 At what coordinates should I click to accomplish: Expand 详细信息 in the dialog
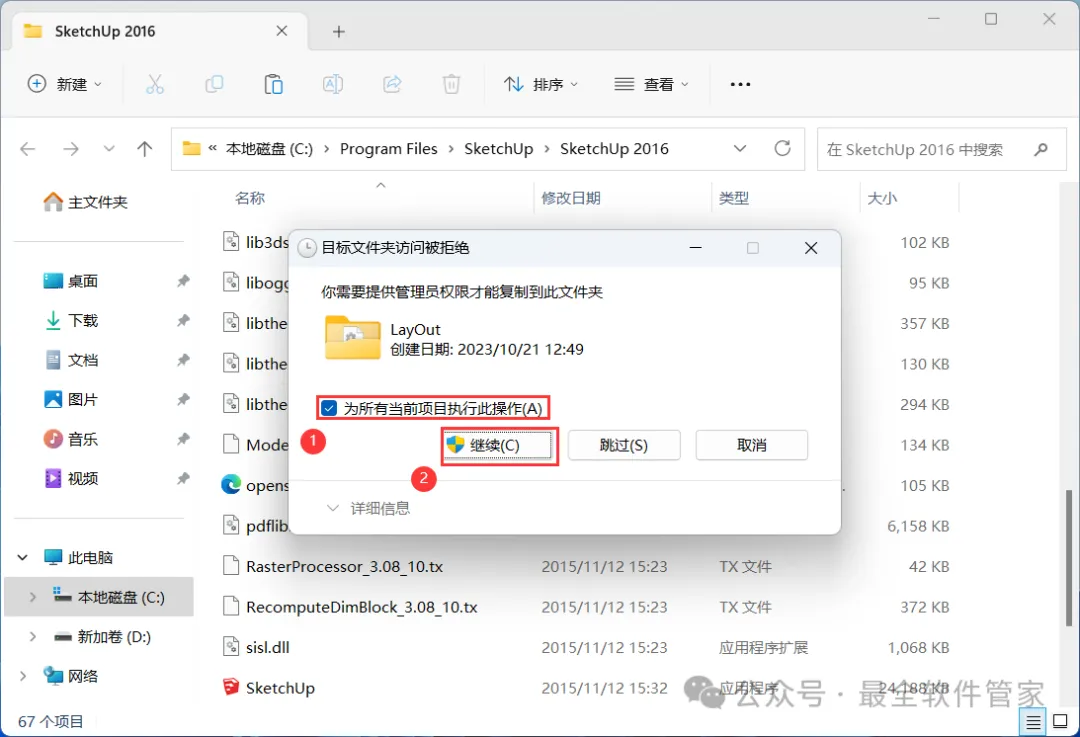pos(368,508)
